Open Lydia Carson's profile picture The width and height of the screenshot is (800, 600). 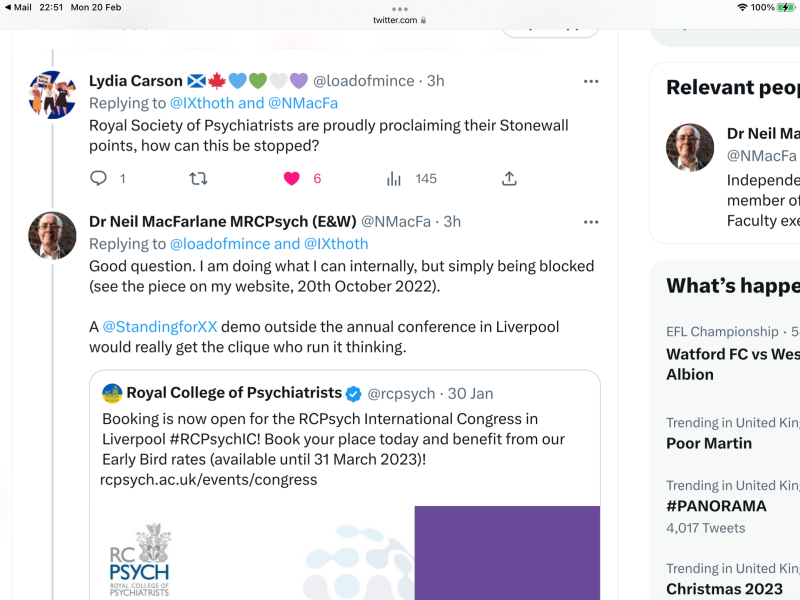click(52, 95)
